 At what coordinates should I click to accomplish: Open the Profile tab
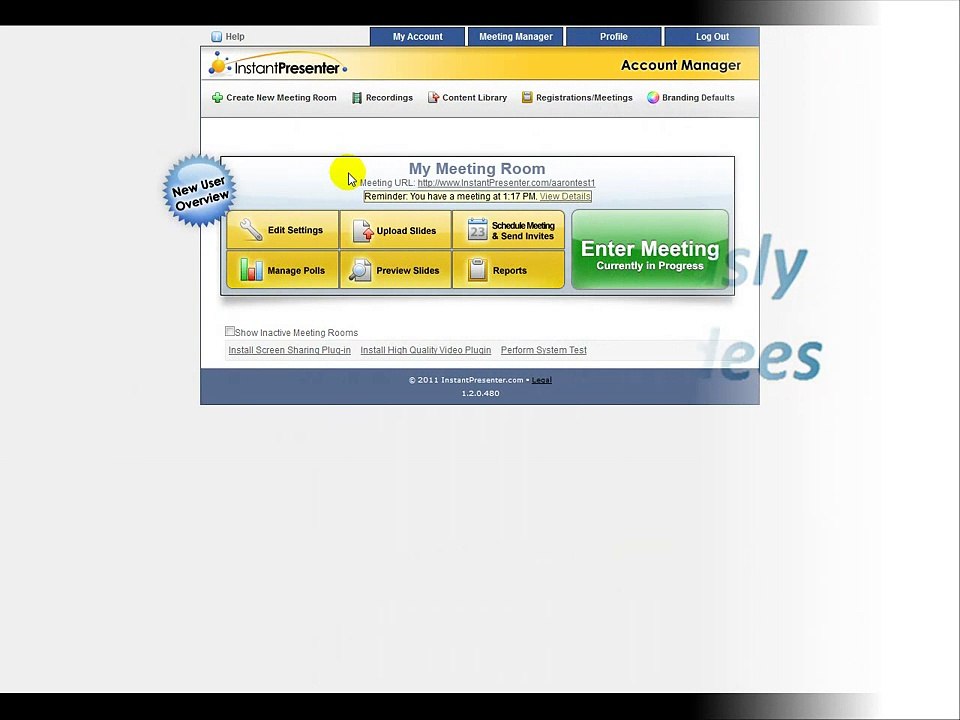pos(613,37)
